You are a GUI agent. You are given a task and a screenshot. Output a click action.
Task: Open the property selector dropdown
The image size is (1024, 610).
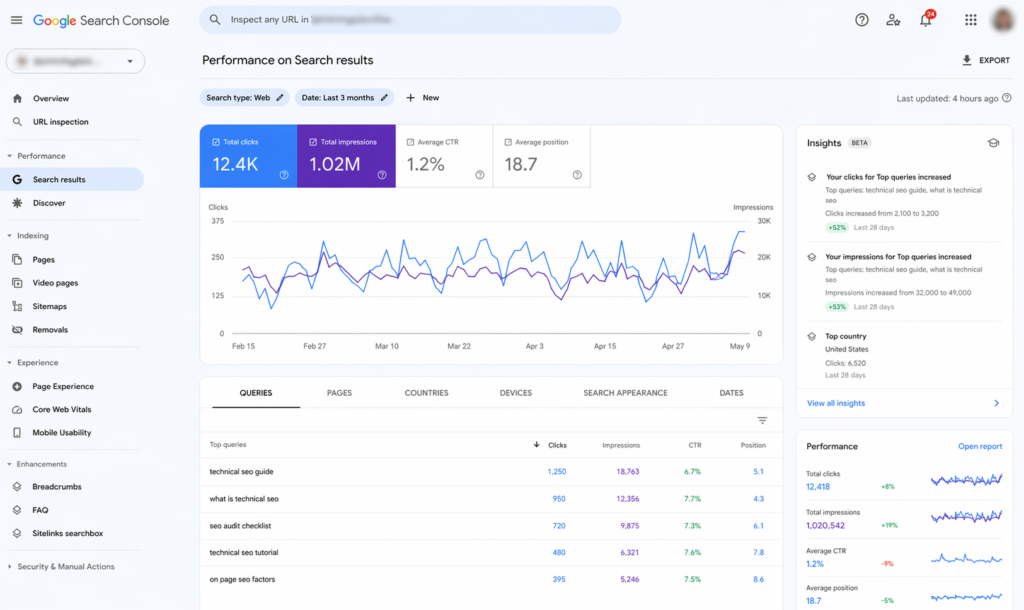pos(75,61)
